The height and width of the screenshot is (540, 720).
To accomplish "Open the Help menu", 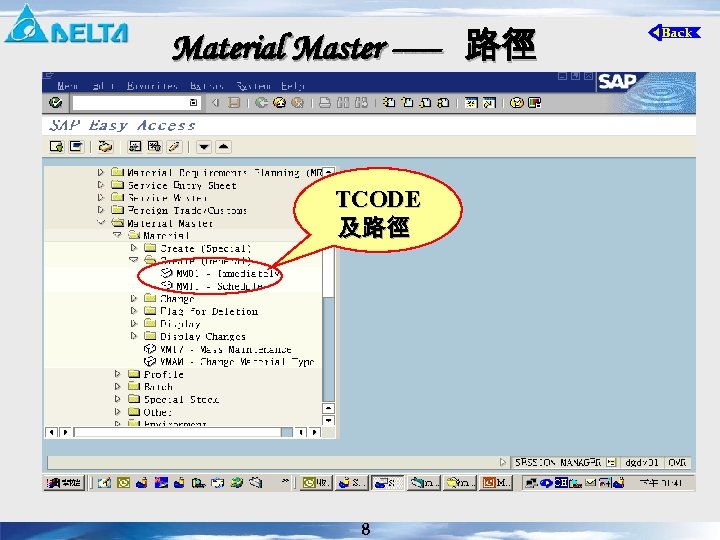I will tap(292, 85).
